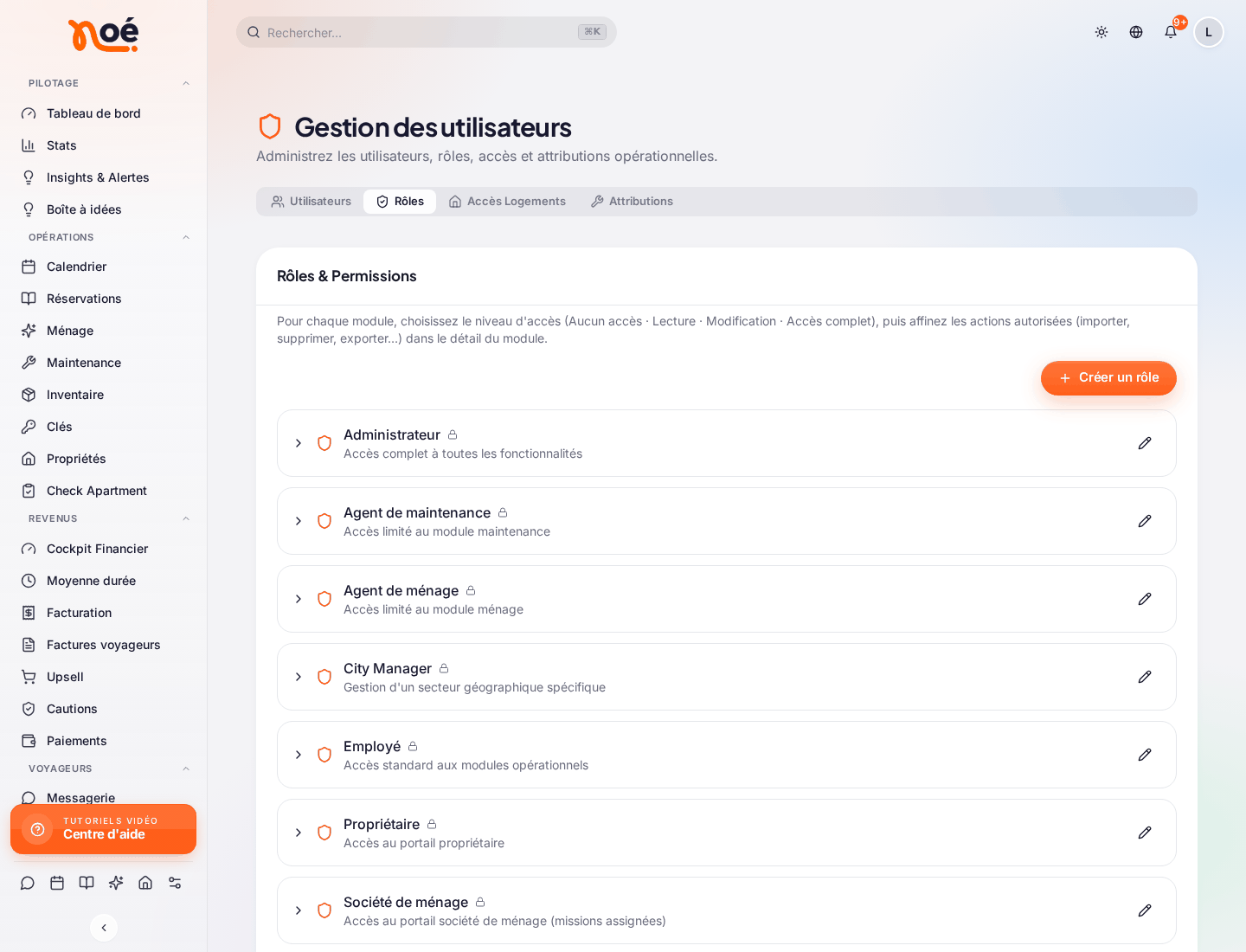Edit the Agent de ménage role

click(x=1145, y=599)
